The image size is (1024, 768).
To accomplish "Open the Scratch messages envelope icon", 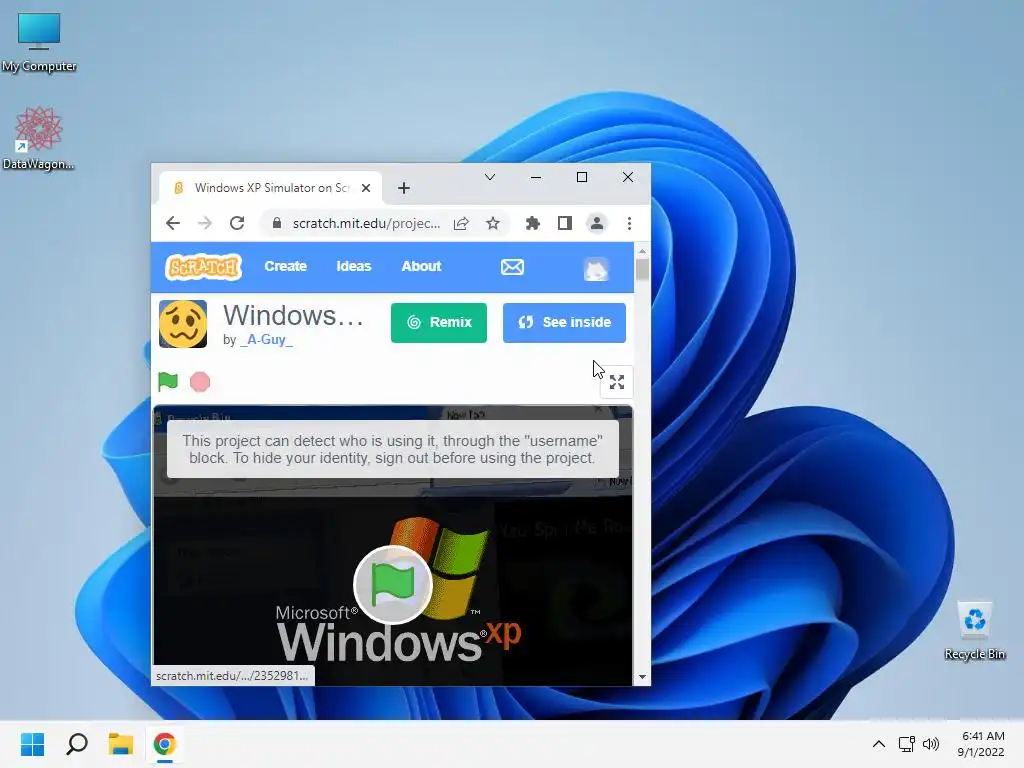I will (x=512, y=267).
